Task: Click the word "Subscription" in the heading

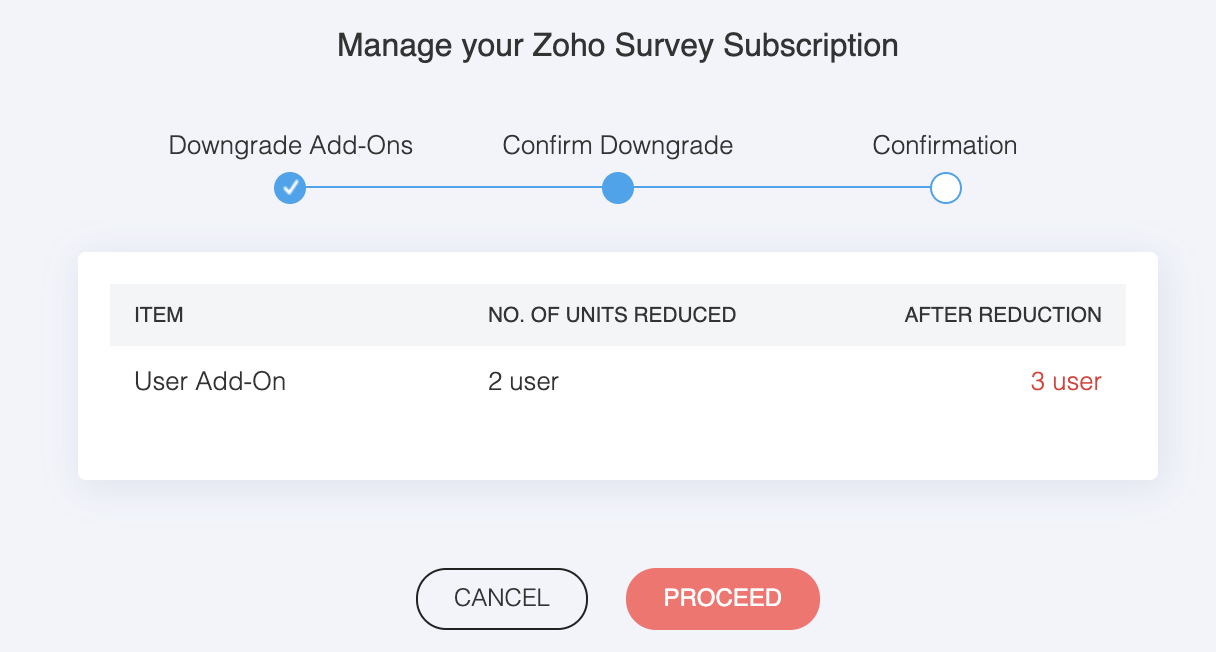Action: (810, 46)
